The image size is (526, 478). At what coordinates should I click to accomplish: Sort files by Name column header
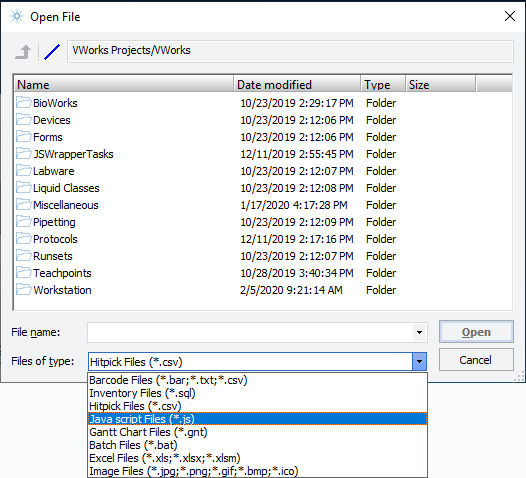pos(124,84)
